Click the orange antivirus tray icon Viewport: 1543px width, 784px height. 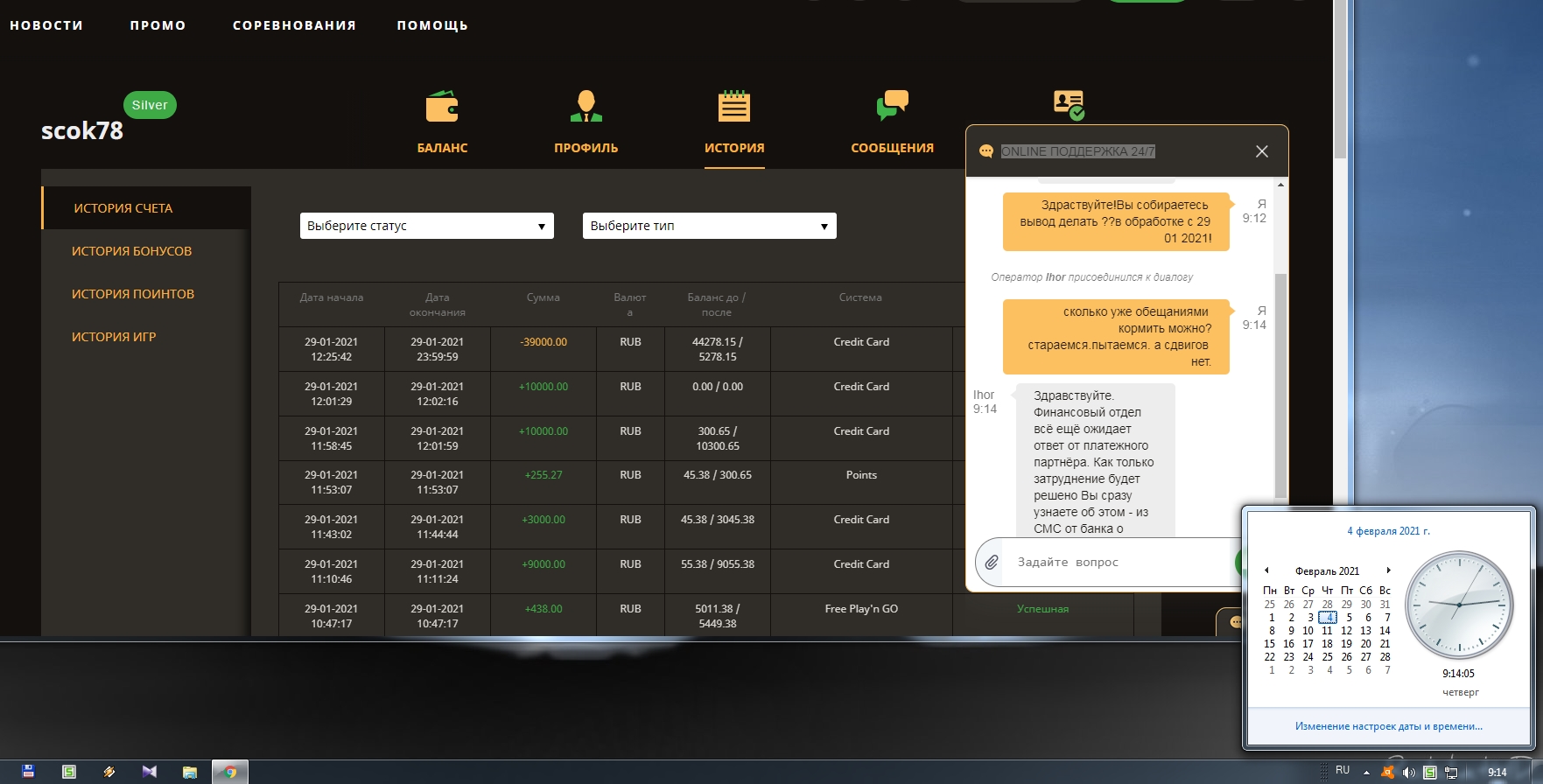(1387, 773)
